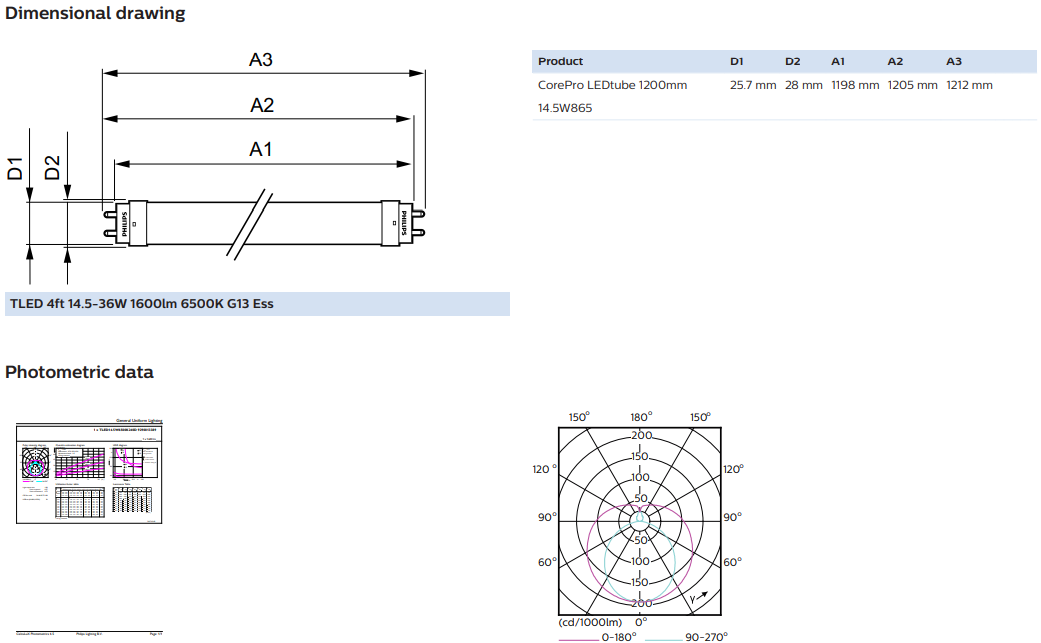Screen dimensions: 1041x643
Task: Click the A2 dimension label
Action: point(262,105)
